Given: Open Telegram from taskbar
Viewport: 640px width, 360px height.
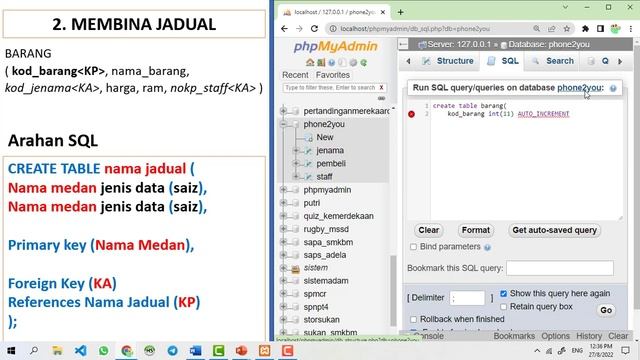Looking at the screenshot, I should (x=172, y=350).
